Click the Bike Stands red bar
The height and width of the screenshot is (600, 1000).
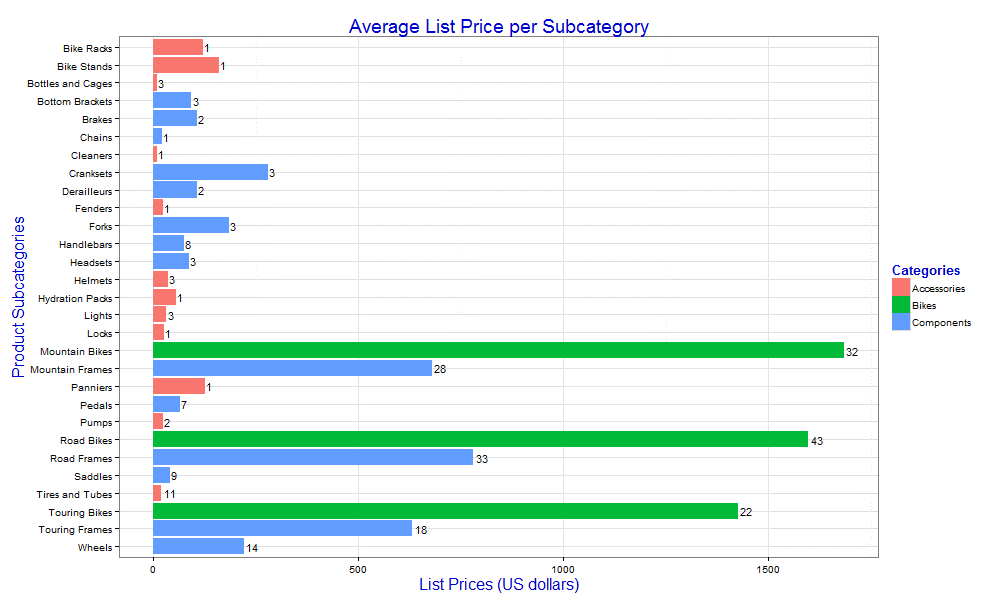(x=185, y=66)
